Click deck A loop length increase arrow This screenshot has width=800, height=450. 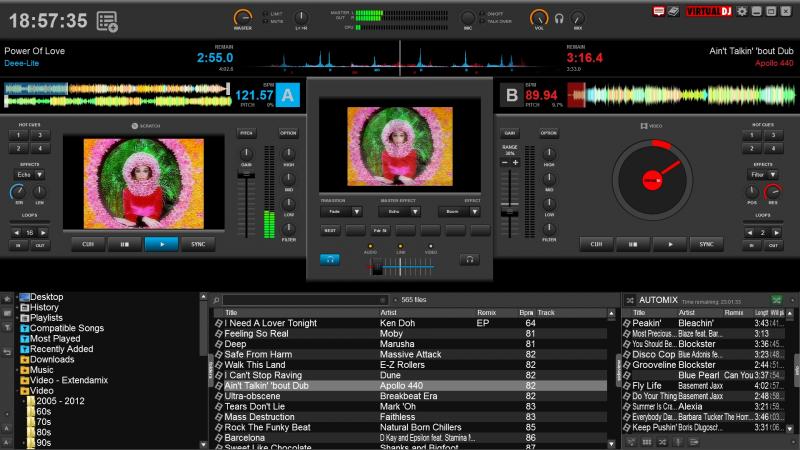[x=43, y=233]
